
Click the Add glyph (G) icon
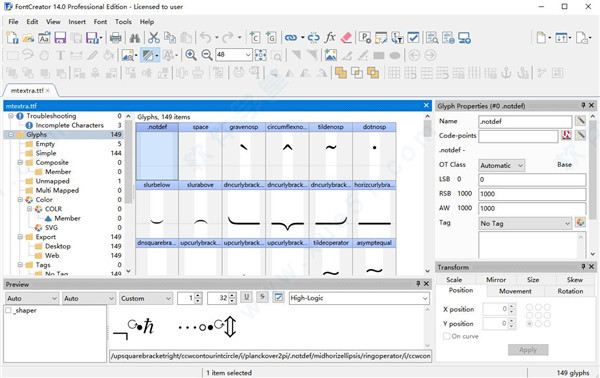(271, 38)
